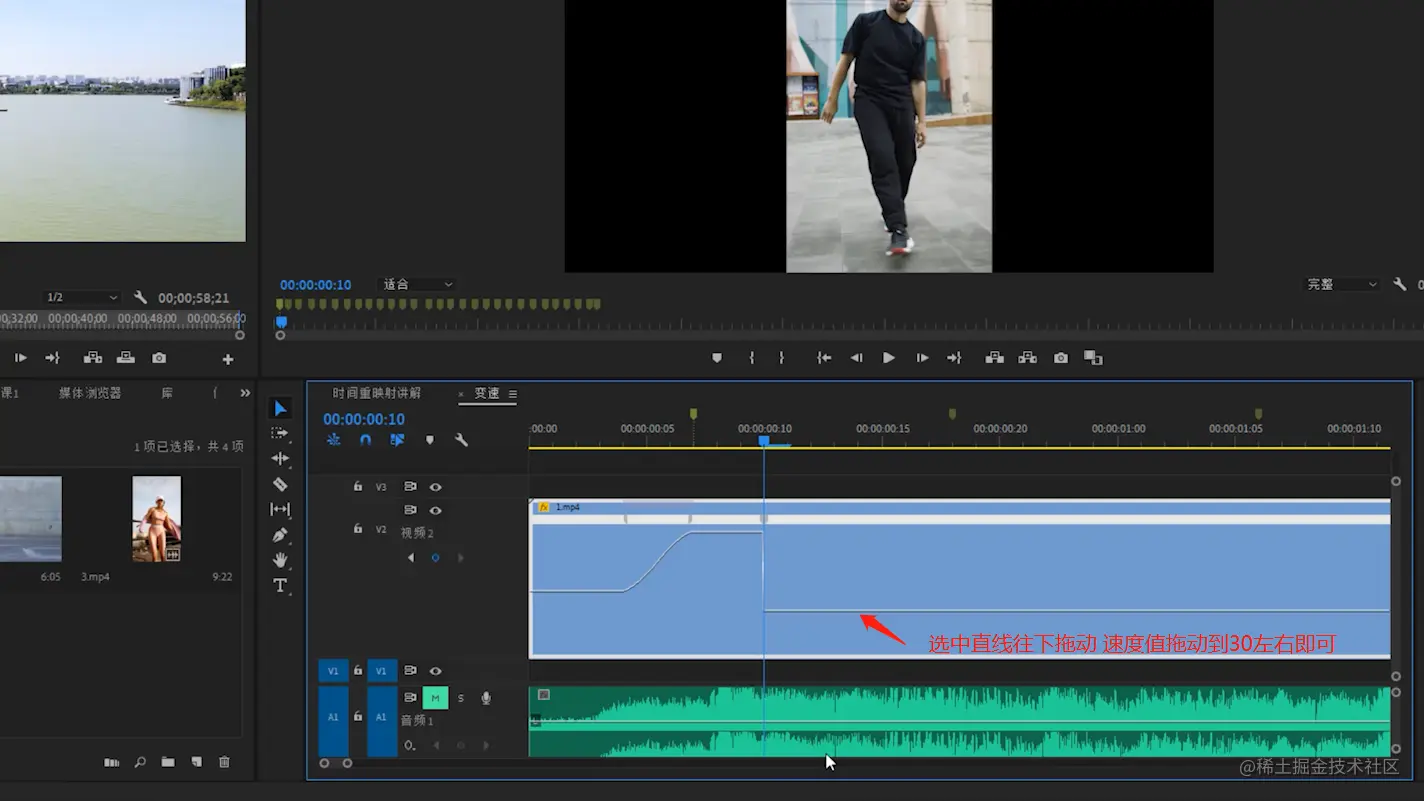Click the Extract button in program monitor
Screen dimensions: 1424x801
point(1027,358)
